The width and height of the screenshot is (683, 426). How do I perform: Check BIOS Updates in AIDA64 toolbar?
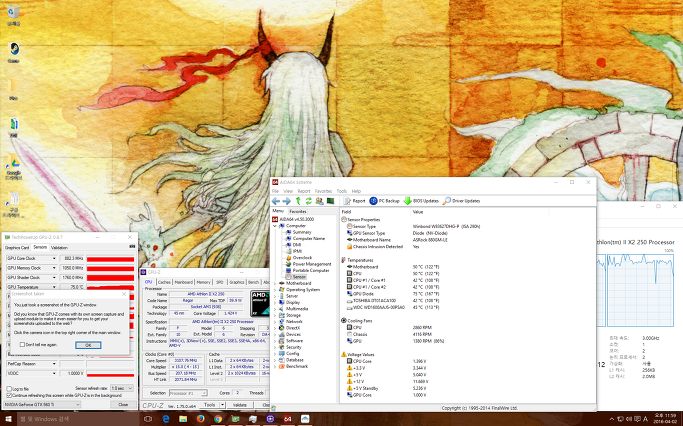click(421, 201)
